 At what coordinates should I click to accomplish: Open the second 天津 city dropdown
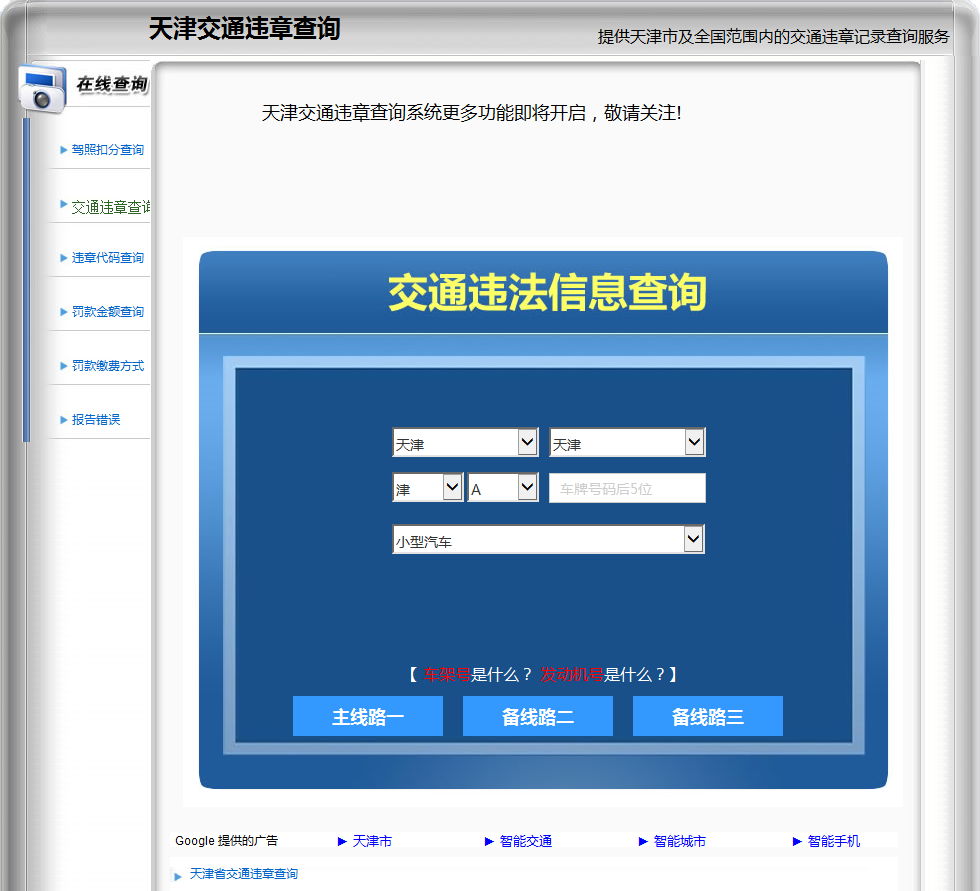628,442
